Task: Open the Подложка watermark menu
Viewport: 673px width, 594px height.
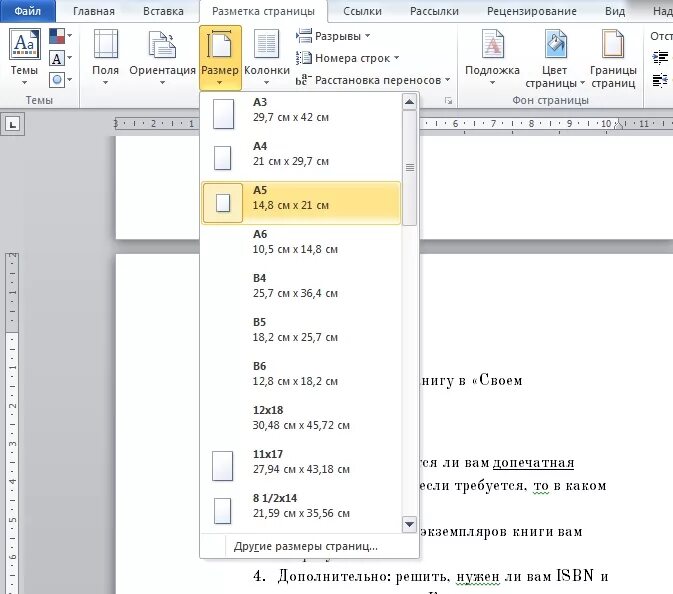Action: click(492, 56)
